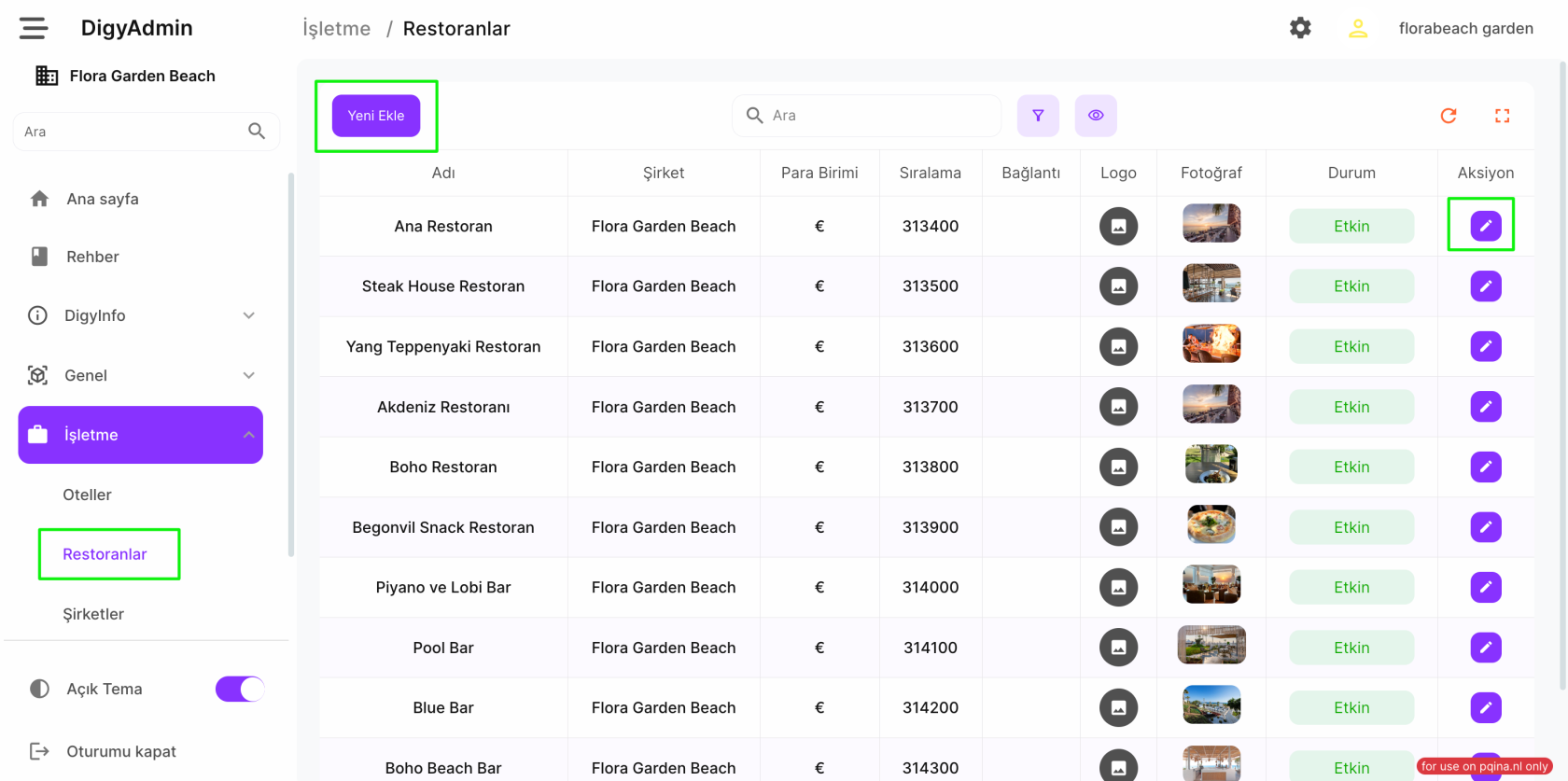
Task: Open settings gear icon
Action: click(x=1300, y=28)
